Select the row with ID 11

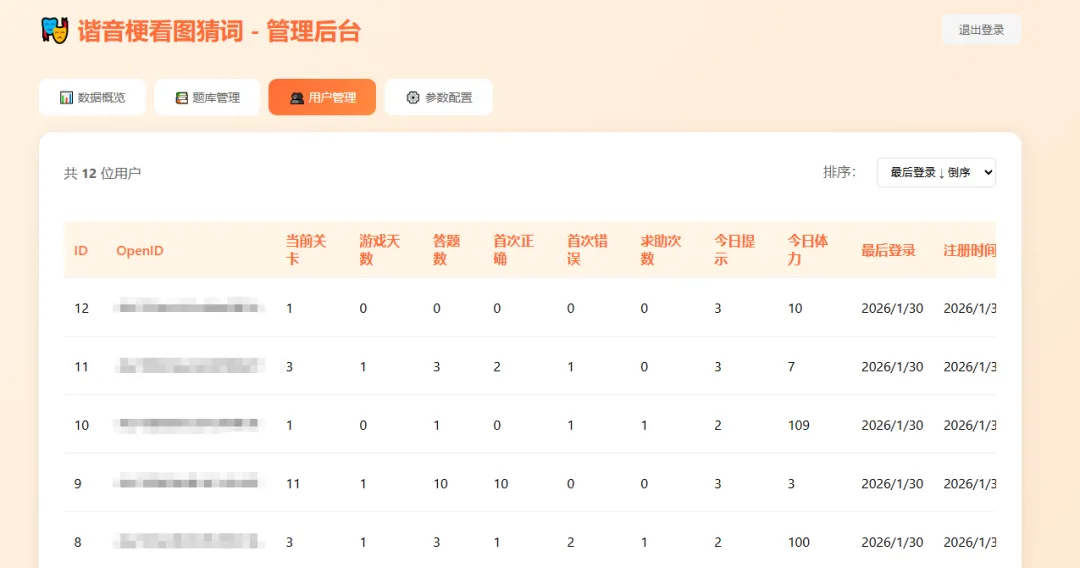pyautogui.click(x=530, y=366)
